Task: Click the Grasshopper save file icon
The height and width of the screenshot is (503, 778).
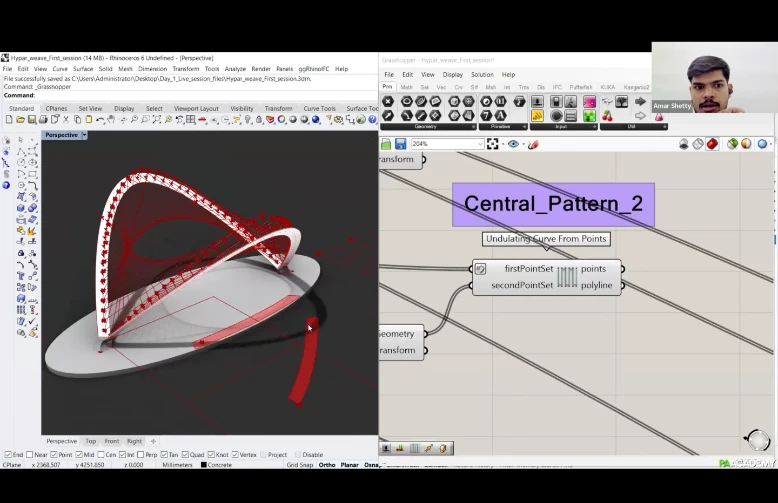Action: tap(400, 144)
